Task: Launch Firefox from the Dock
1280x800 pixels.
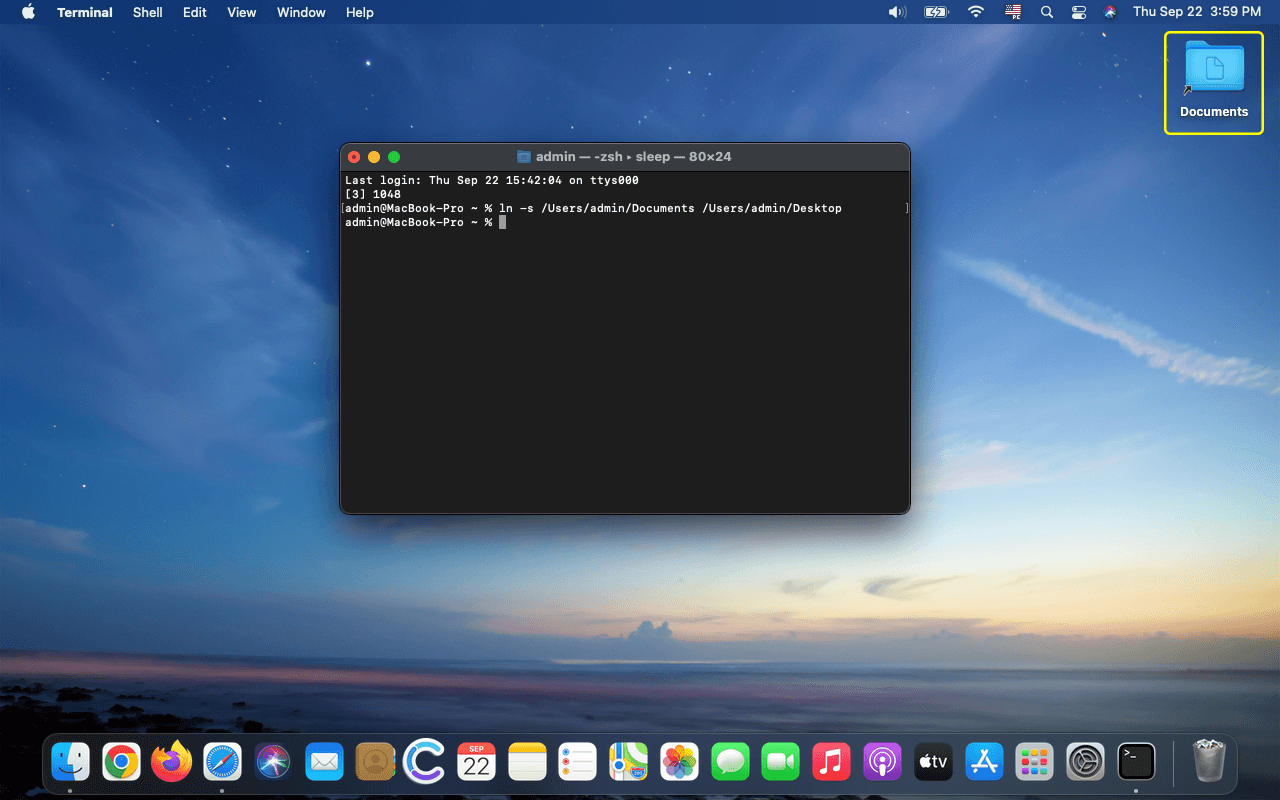Action: 171,761
